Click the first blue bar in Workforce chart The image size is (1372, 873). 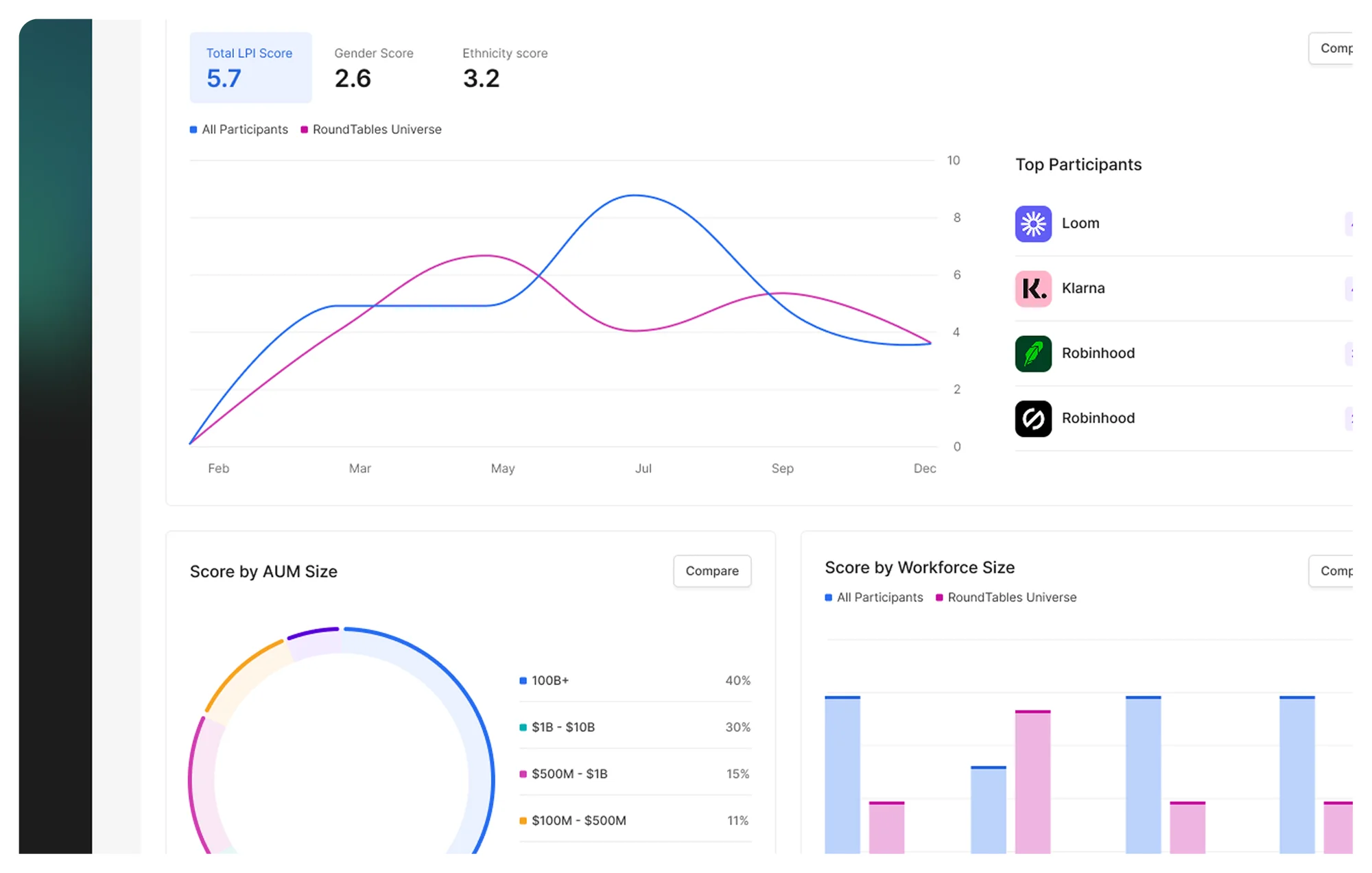tap(842, 775)
